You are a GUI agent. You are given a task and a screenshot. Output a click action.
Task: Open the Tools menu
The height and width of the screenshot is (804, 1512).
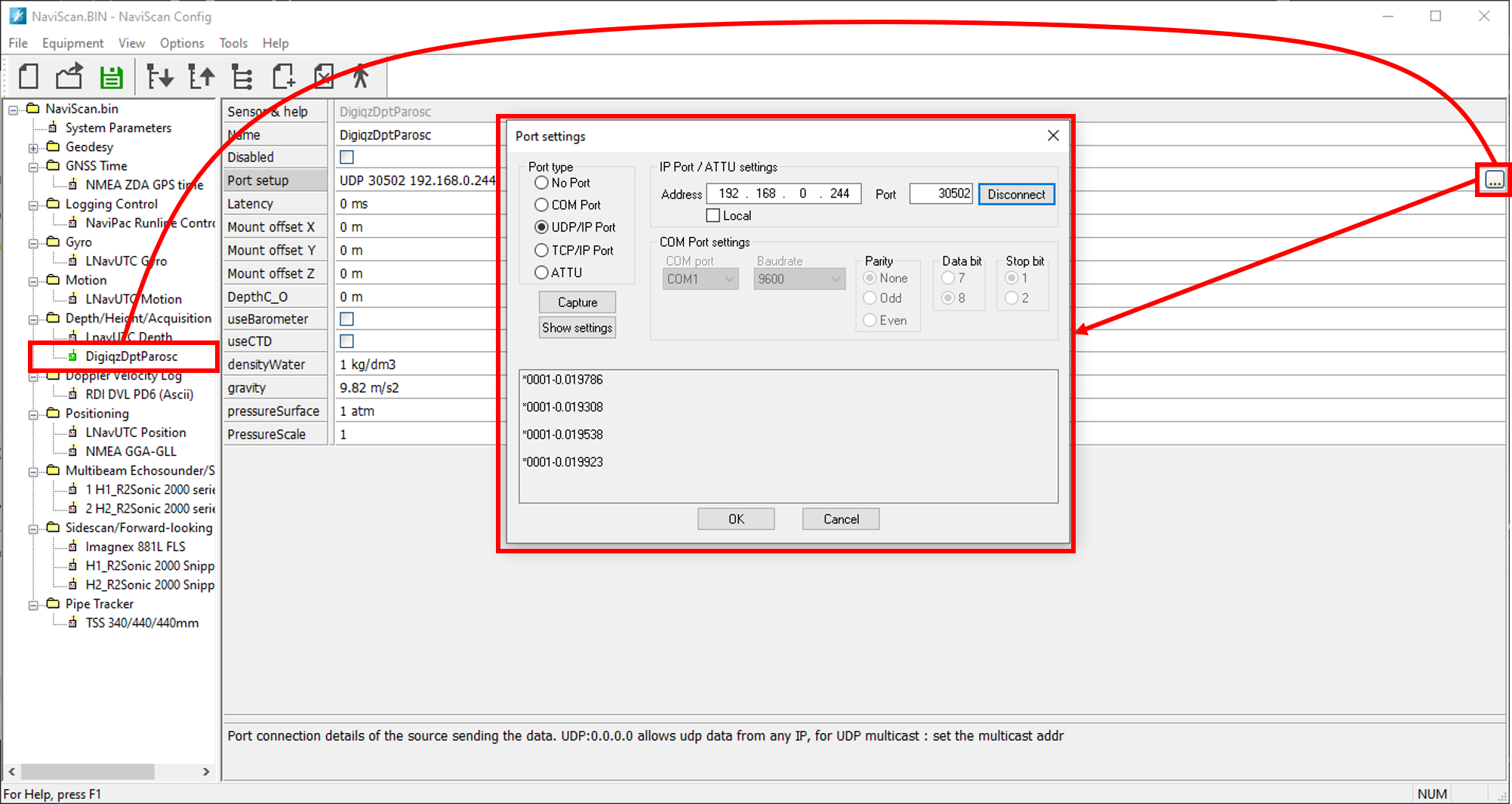(x=233, y=43)
